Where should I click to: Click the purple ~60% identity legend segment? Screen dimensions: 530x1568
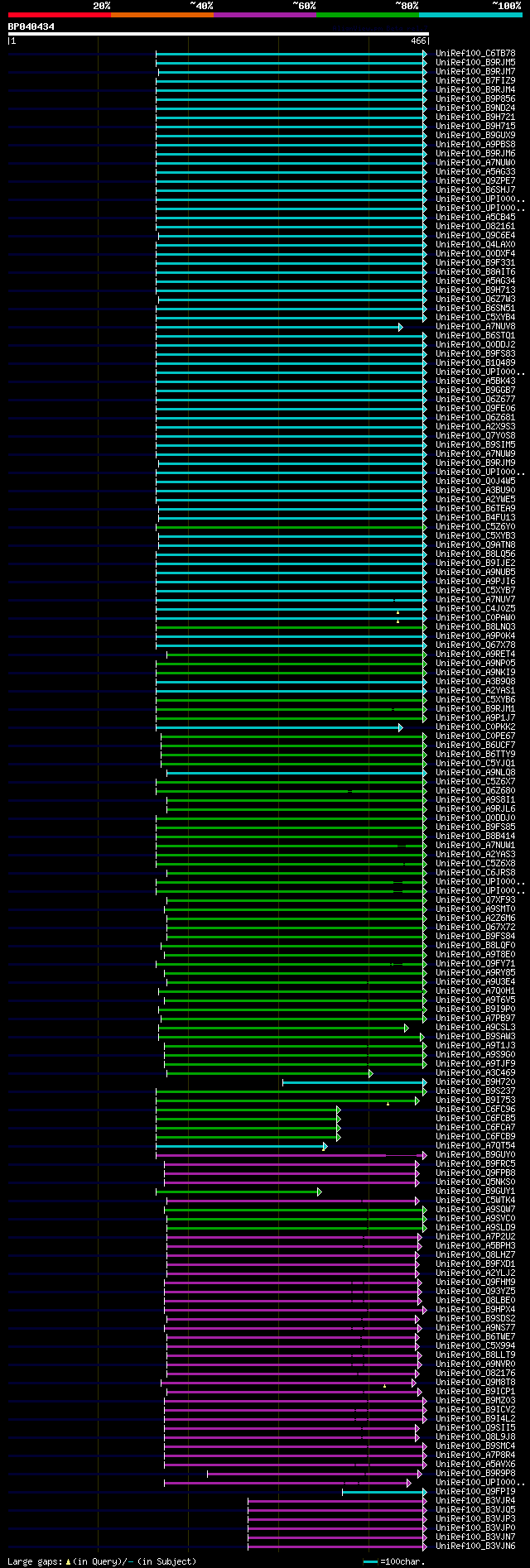coord(265,15)
